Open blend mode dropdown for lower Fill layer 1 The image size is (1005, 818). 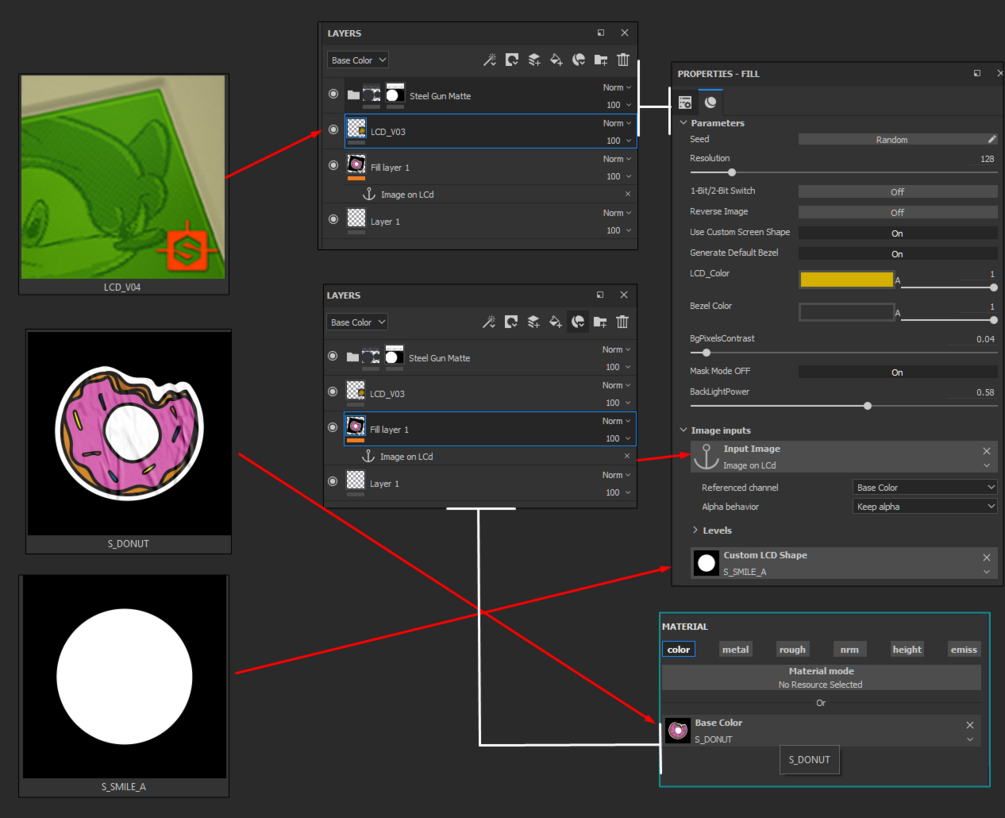(x=616, y=421)
